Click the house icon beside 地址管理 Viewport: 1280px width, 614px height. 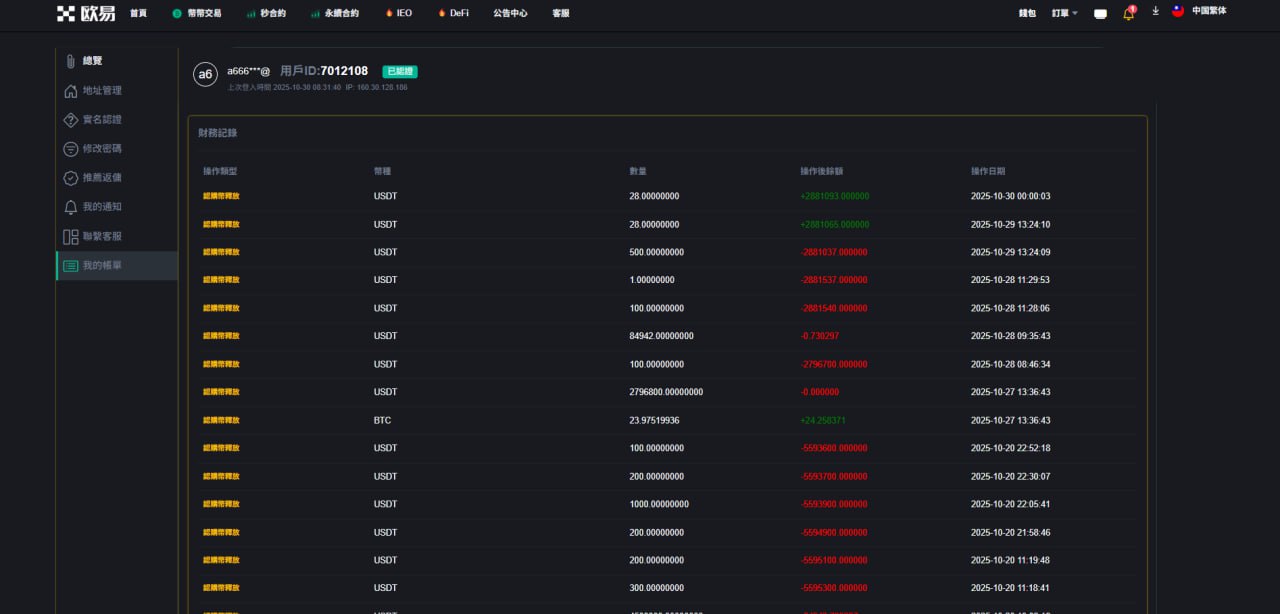coord(70,91)
